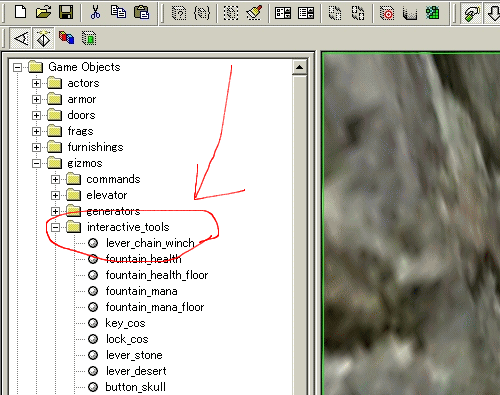
Task: Collapse the Game Objects root node
Action: click(17, 67)
